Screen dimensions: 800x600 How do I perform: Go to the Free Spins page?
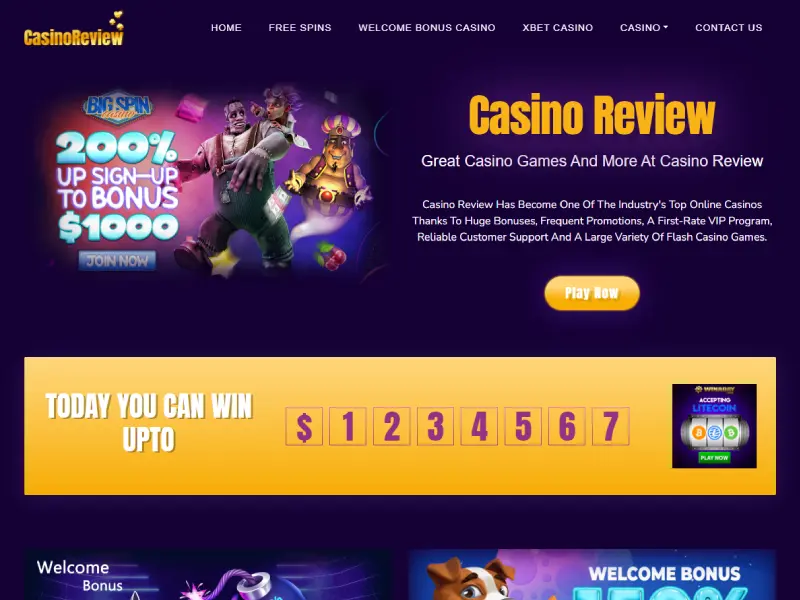point(300,28)
